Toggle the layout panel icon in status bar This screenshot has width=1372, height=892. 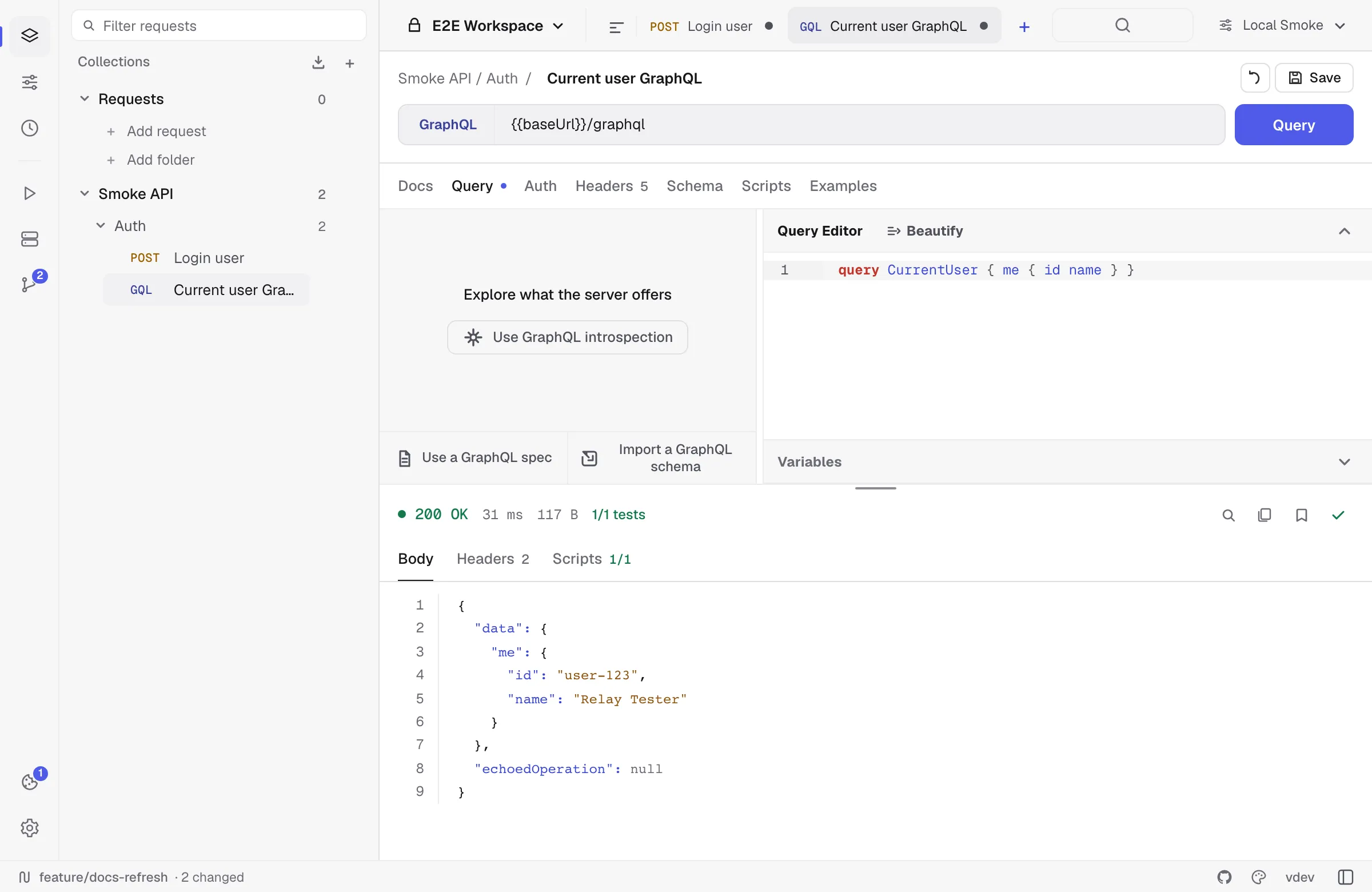1345,877
